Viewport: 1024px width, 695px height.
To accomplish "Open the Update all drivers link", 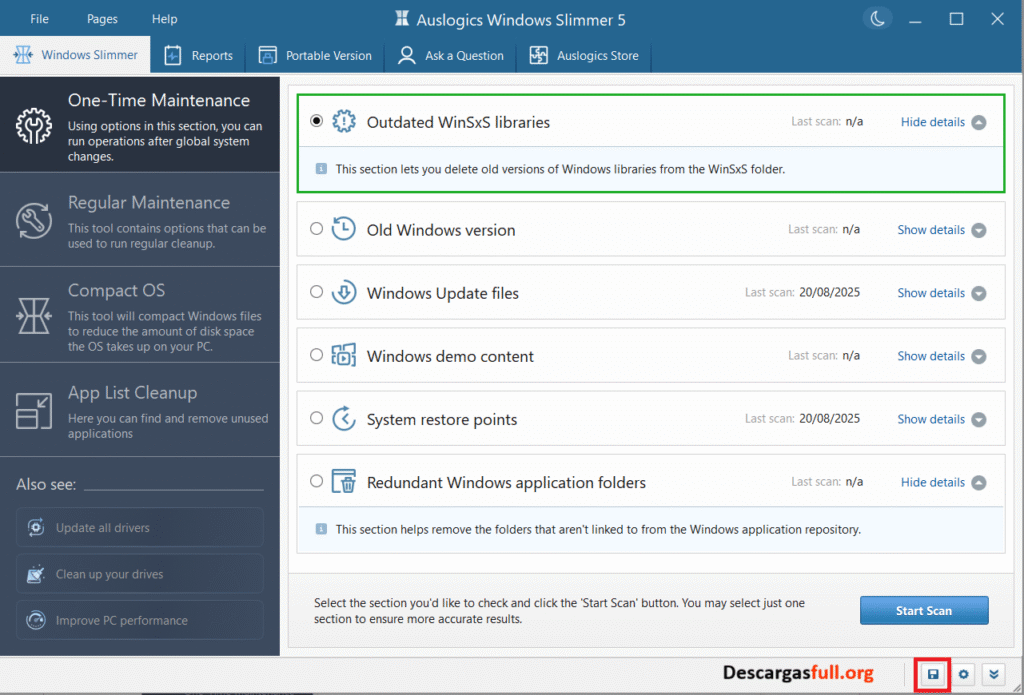I will coord(139,527).
